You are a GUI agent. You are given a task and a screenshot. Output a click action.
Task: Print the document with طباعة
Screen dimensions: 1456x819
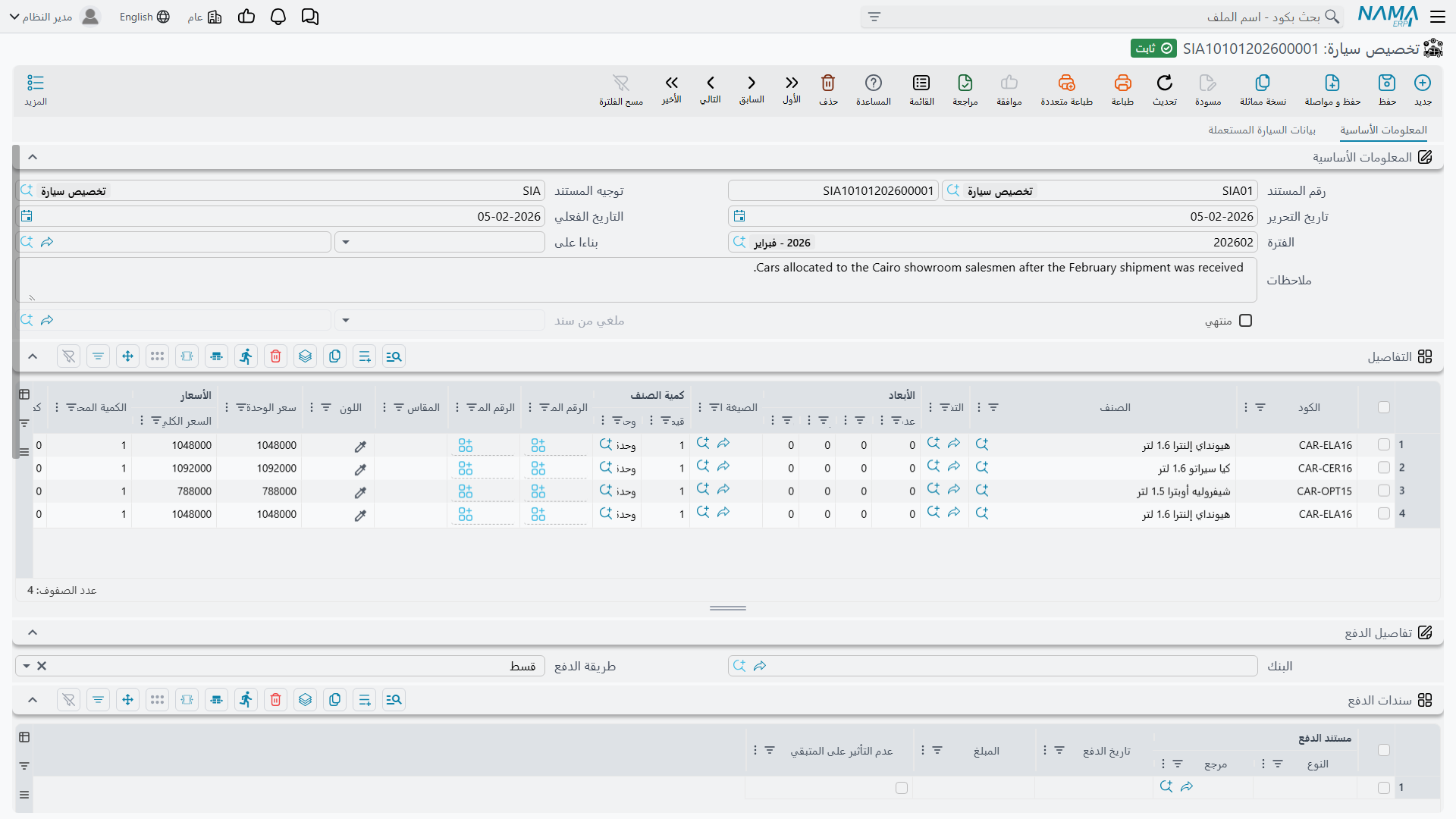[1123, 90]
